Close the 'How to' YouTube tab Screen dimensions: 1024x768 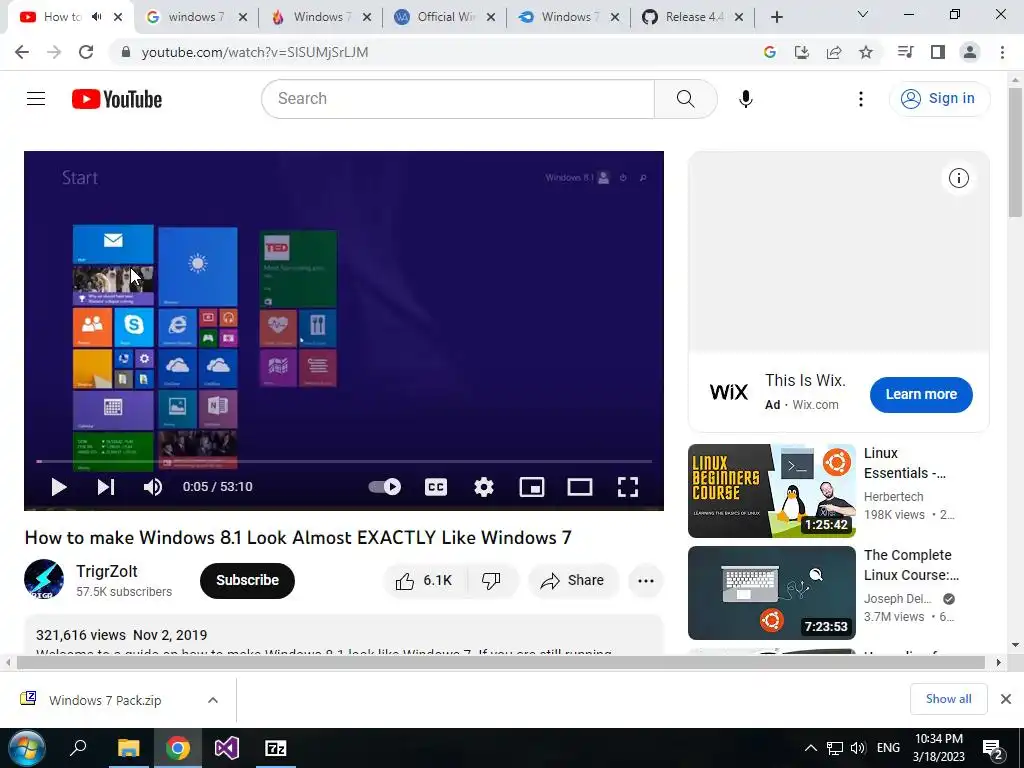[x=118, y=17]
